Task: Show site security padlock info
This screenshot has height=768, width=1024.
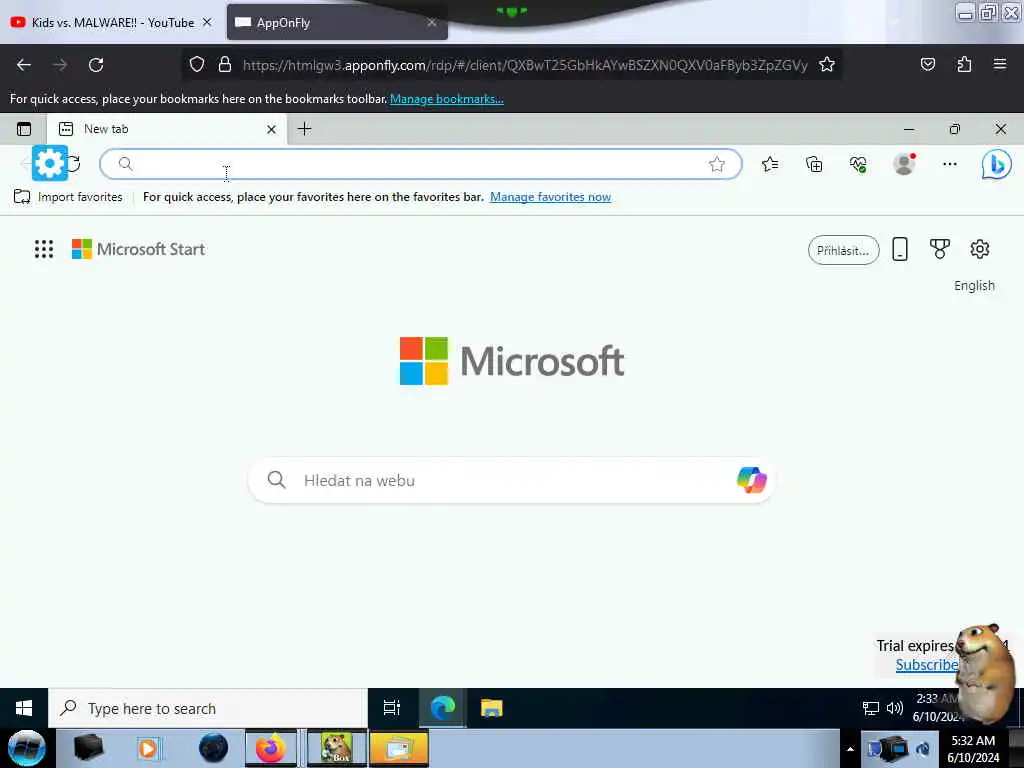Action: click(225, 65)
